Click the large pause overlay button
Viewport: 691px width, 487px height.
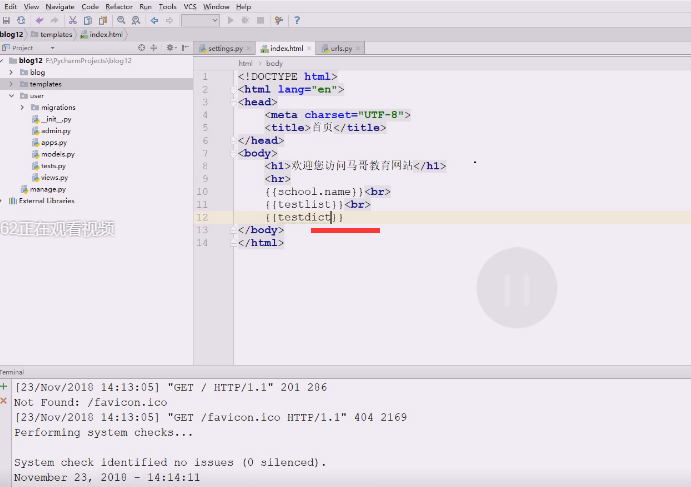pyautogui.click(x=516, y=288)
